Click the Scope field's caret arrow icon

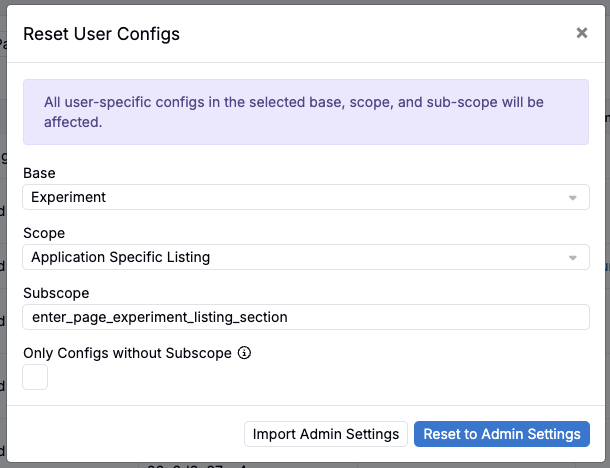pyautogui.click(x=572, y=258)
